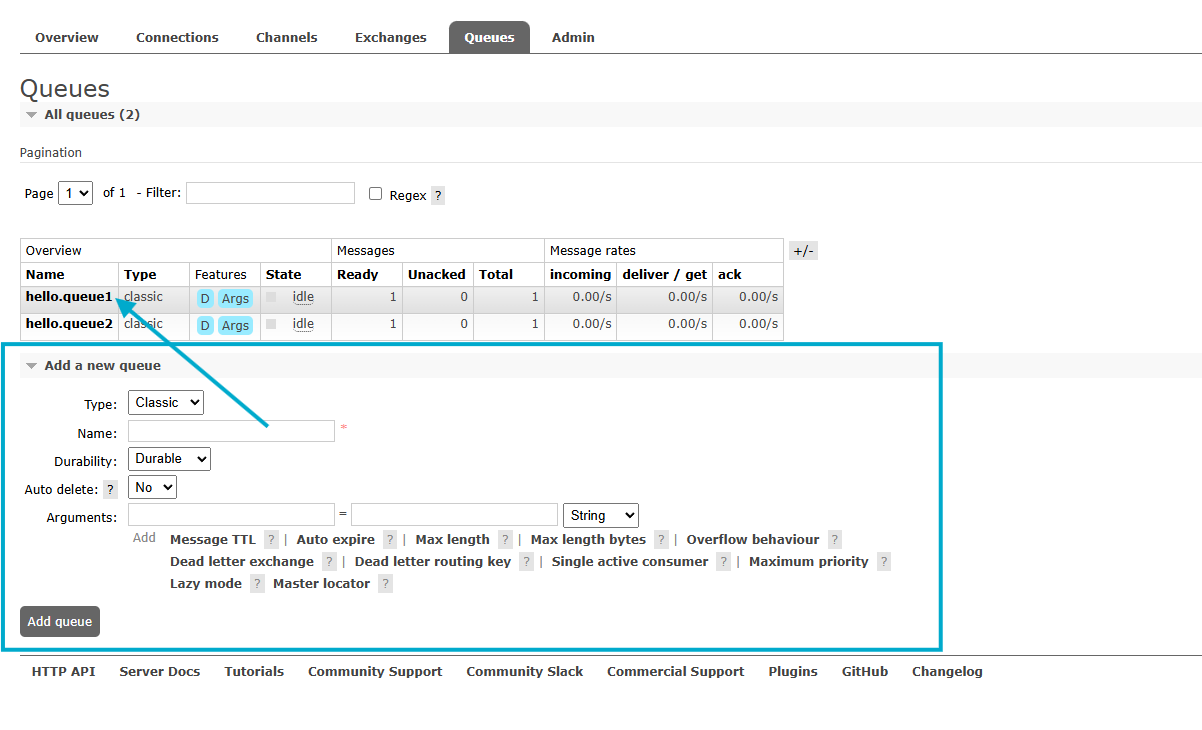The height and width of the screenshot is (730, 1202).
Task: Click the Arguments value input field
Action: coord(454,515)
